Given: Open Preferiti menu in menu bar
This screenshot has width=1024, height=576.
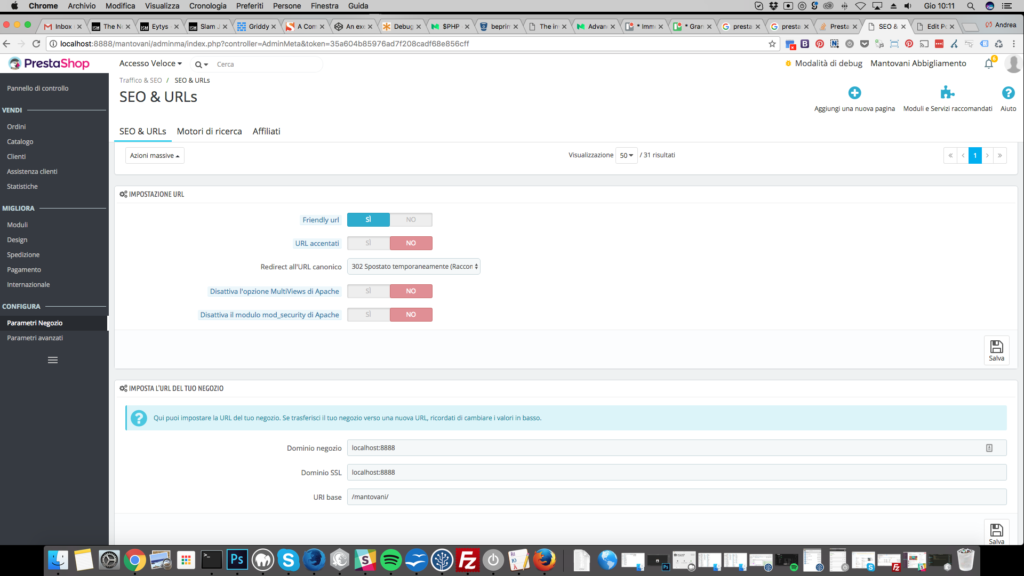Looking at the screenshot, I should tap(249, 6).
